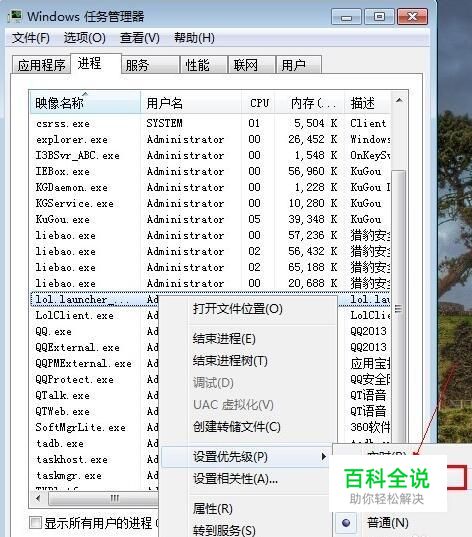The height and width of the screenshot is (537, 472).
Task: Select the KuGou.exe process row
Action: (211, 219)
